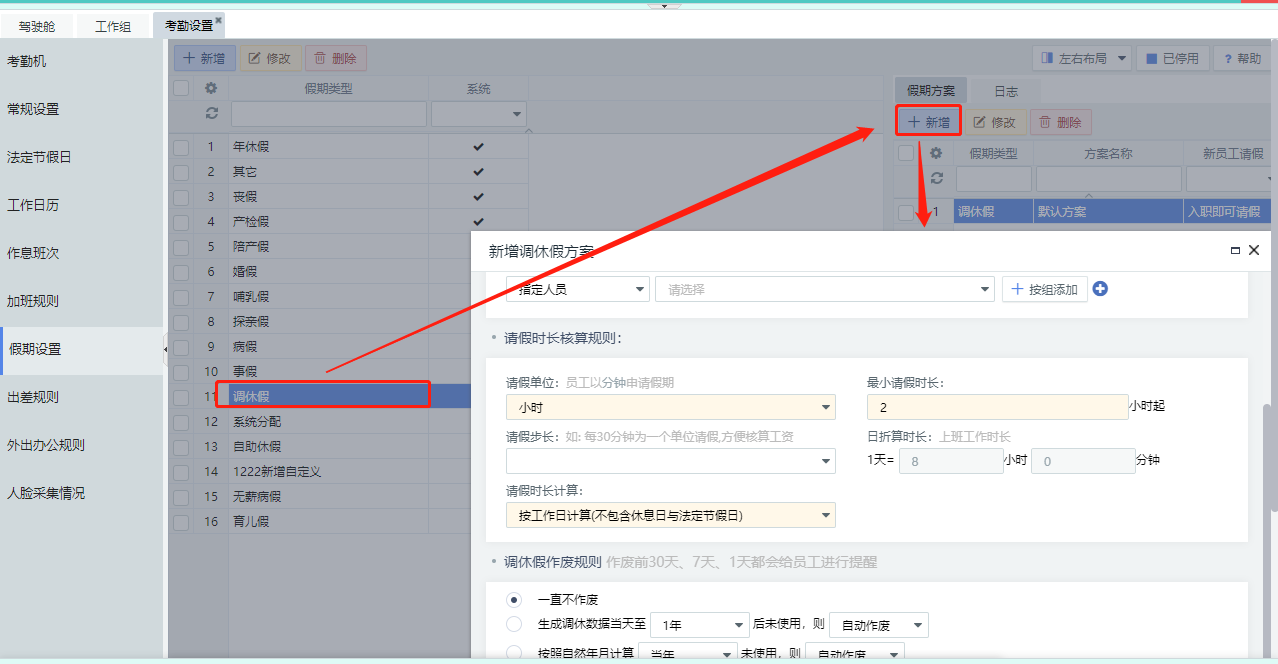Screen dimensions: 1278x664
Task: Click the blue plus circle icon beside 按组添加
Action: [x=1101, y=289]
